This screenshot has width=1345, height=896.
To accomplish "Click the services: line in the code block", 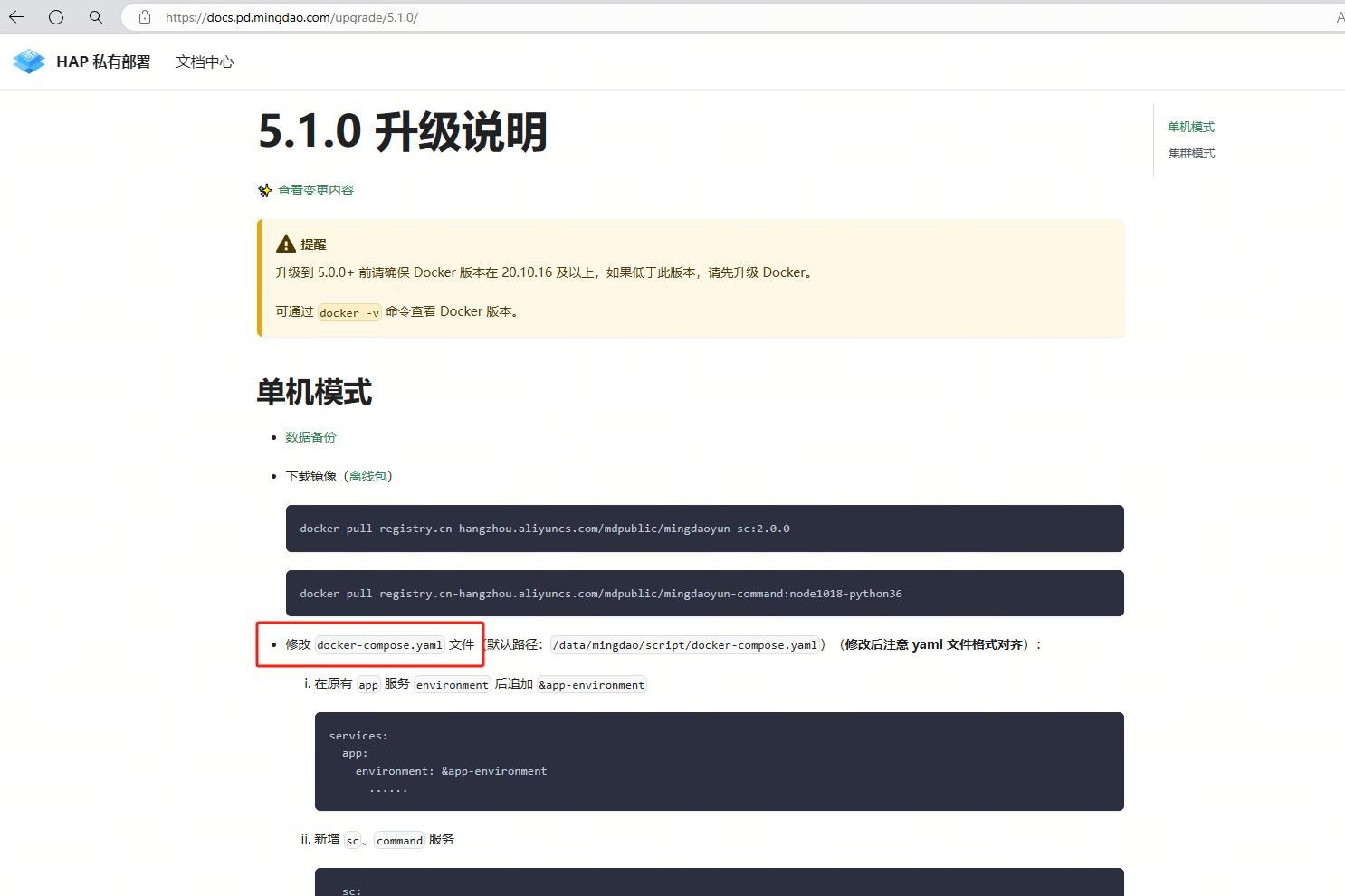I will click(358, 736).
